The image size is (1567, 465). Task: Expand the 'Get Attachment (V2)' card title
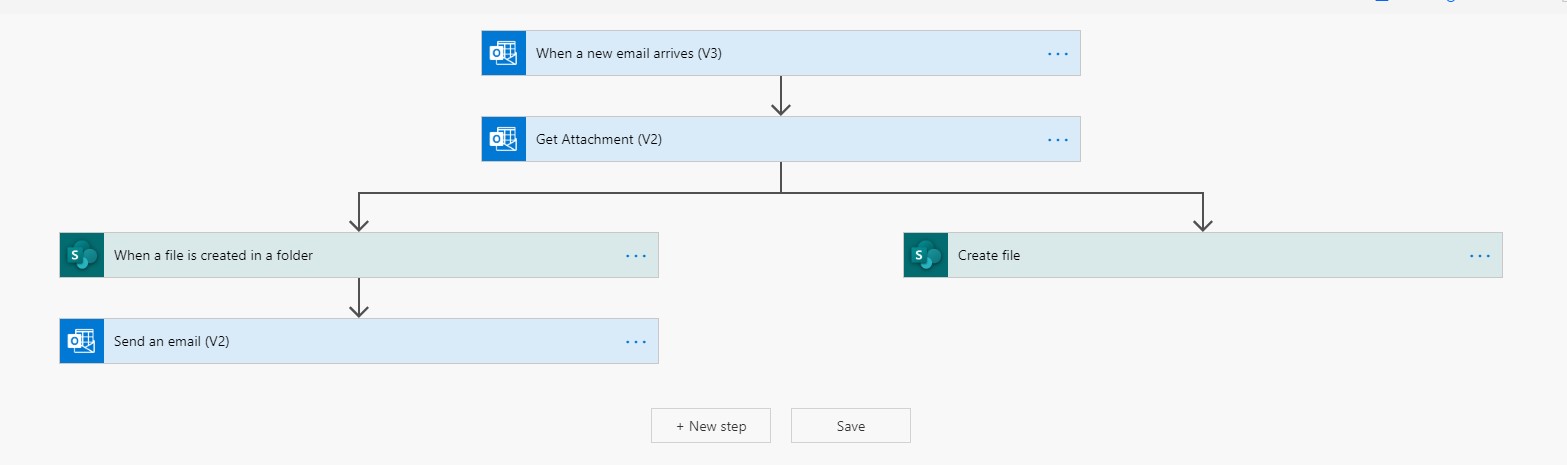tap(599, 140)
